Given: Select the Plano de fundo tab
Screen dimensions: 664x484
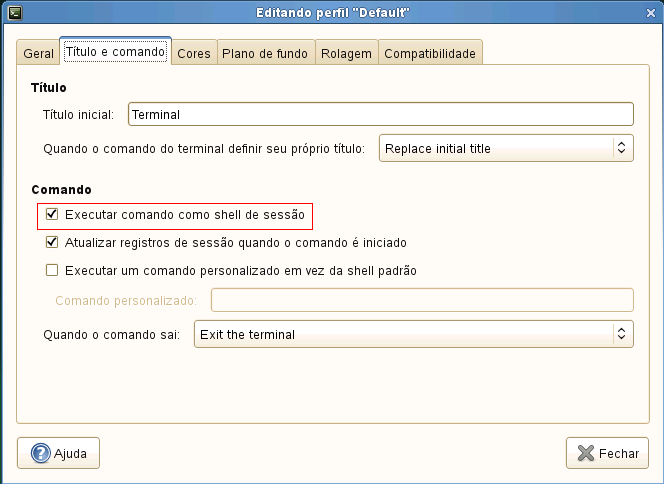Looking at the screenshot, I should pyautogui.click(x=266, y=53).
